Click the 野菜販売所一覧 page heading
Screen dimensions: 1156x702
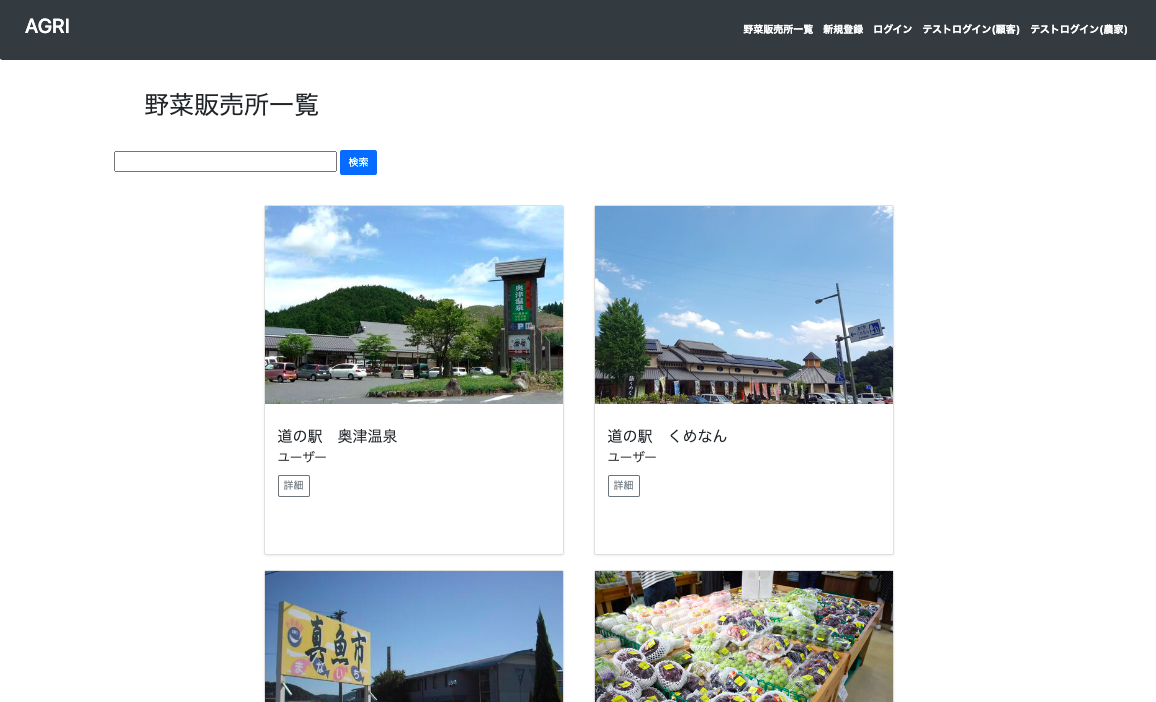click(x=231, y=105)
